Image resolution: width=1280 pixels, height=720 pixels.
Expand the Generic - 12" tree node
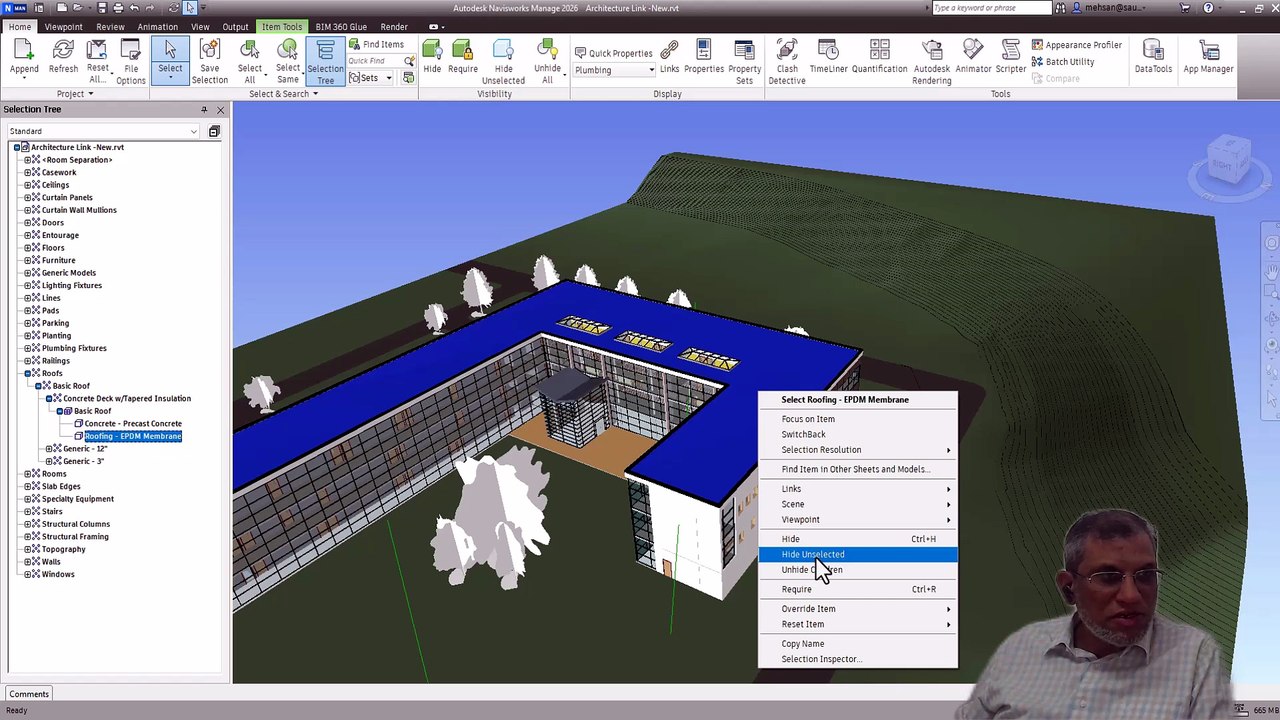(x=49, y=449)
